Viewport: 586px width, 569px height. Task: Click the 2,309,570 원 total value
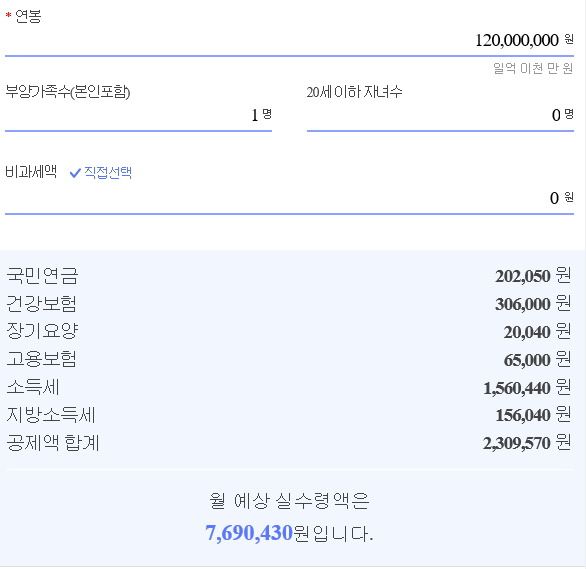tap(527, 443)
